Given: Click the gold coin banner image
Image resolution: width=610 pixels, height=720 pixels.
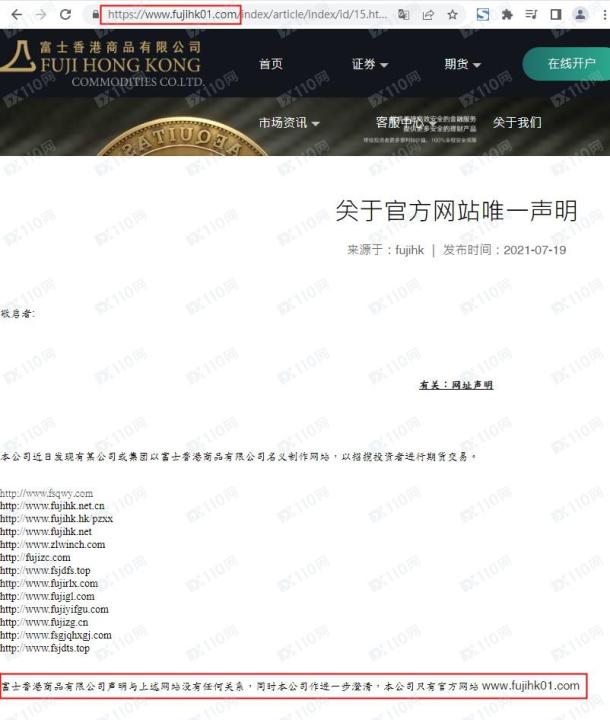Looking at the screenshot, I should tap(181, 137).
